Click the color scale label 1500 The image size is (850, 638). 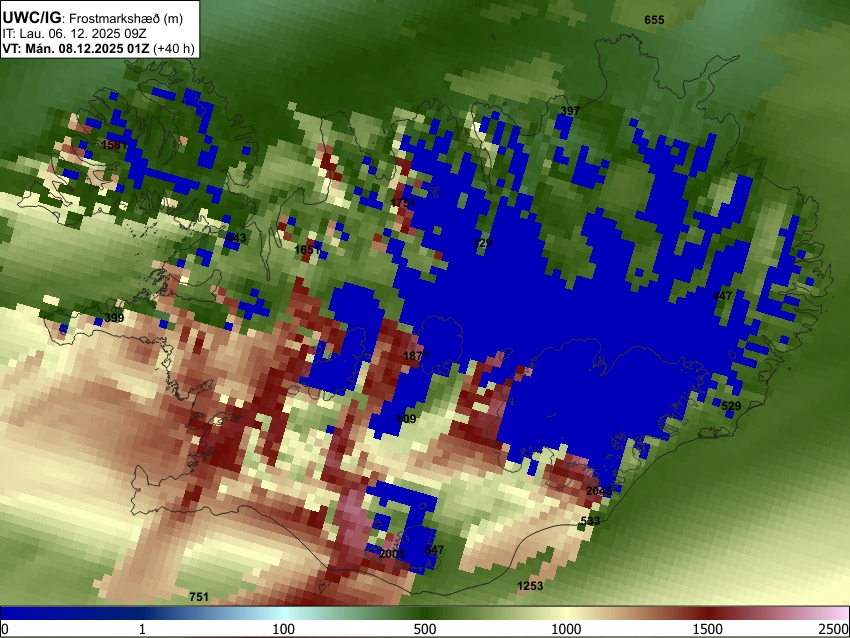[x=707, y=629]
